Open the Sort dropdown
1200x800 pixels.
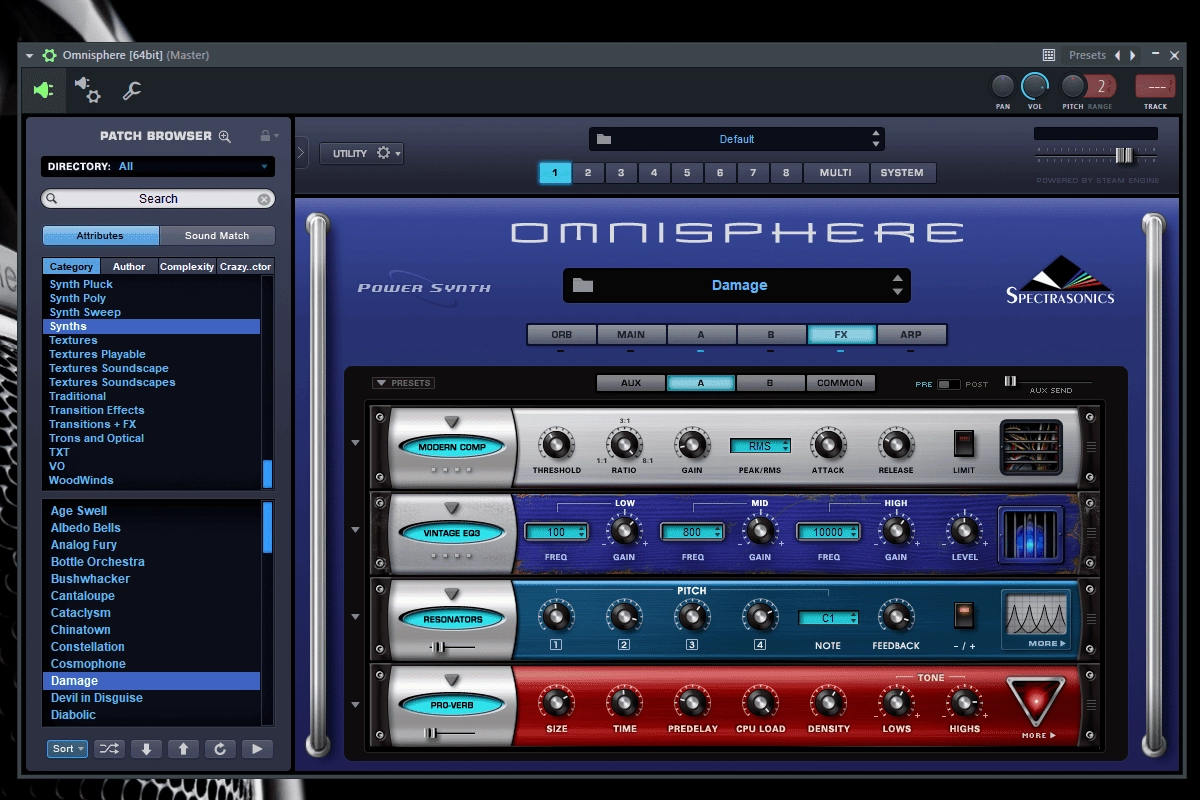click(67, 748)
